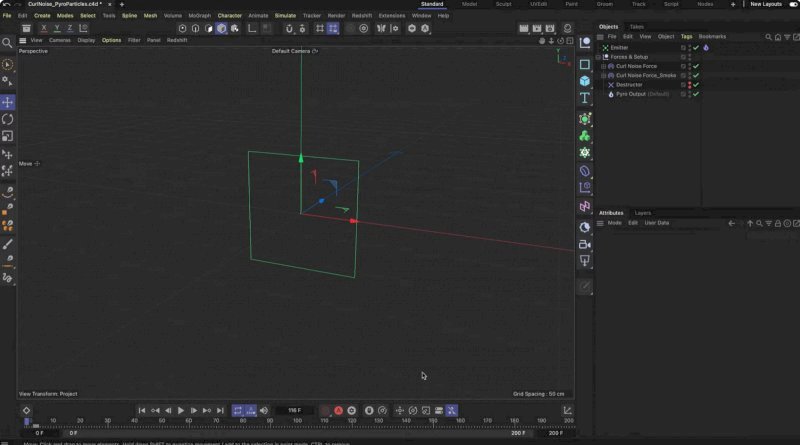This screenshot has height=445, width=800.
Task: Open the Simulate menu
Action: (285, 16)
